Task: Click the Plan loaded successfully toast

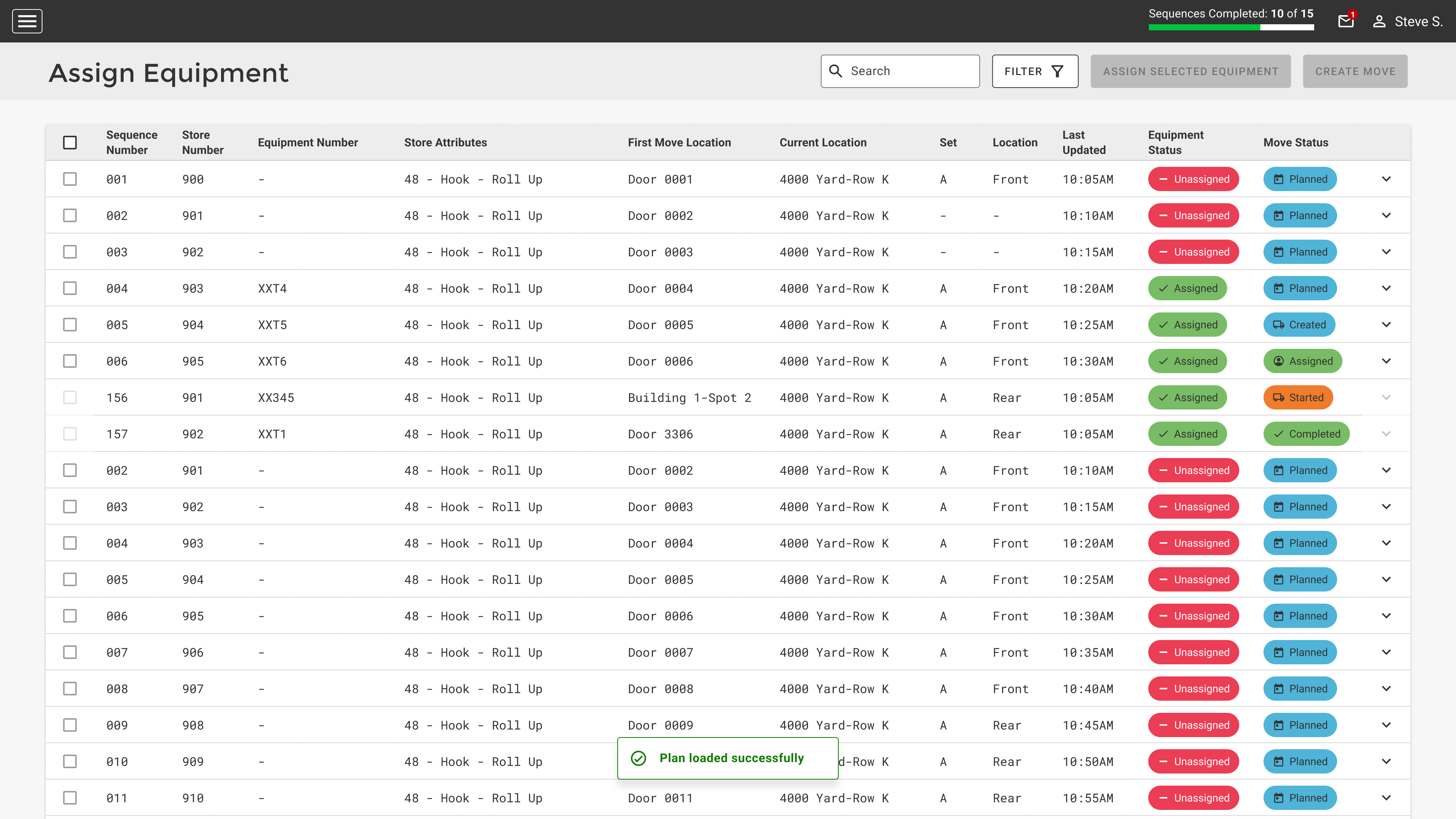Action: coord(728,758)
